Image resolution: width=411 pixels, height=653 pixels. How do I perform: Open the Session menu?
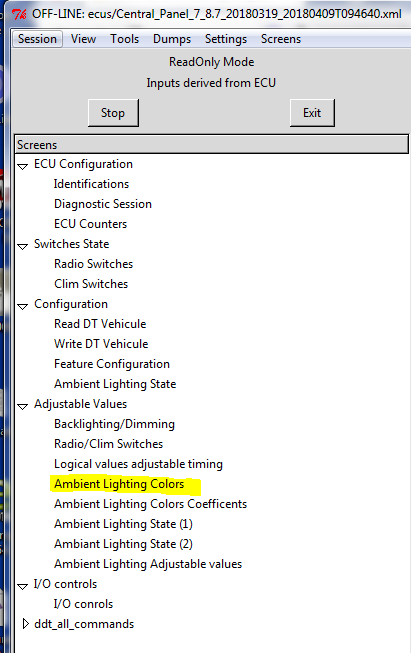(x=37, y=39)
